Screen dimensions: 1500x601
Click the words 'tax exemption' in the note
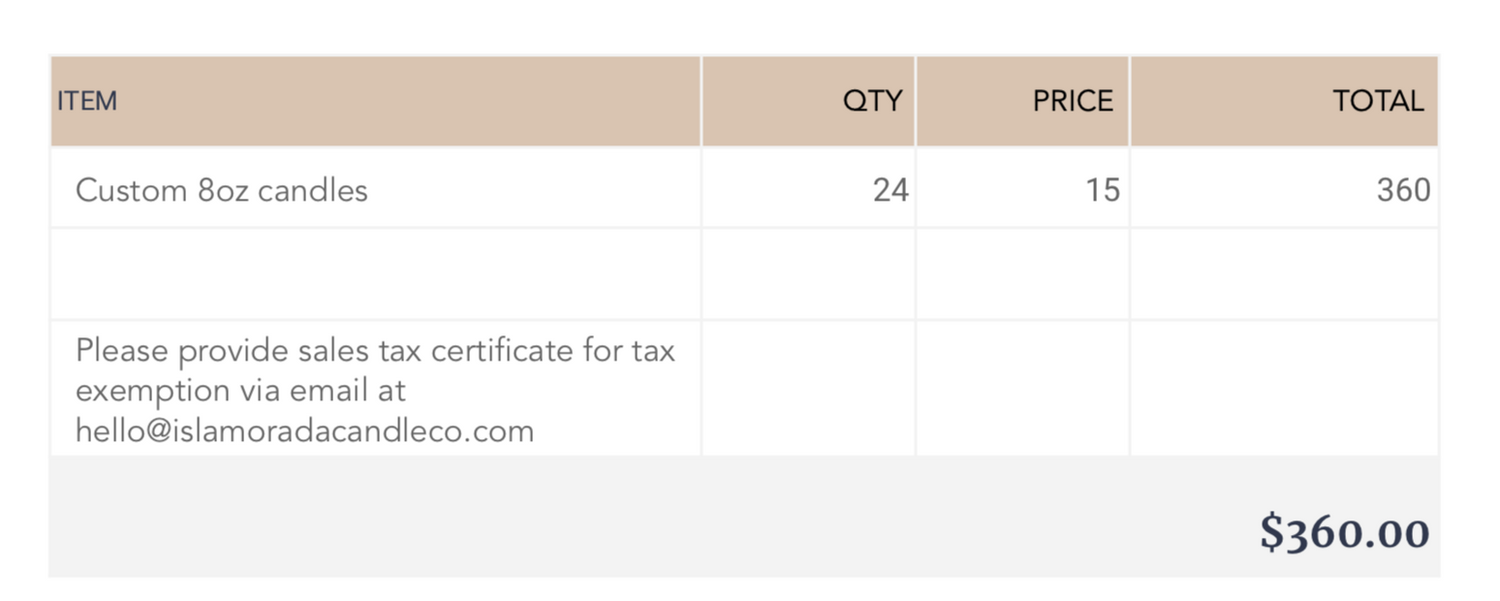click(376, 370)
